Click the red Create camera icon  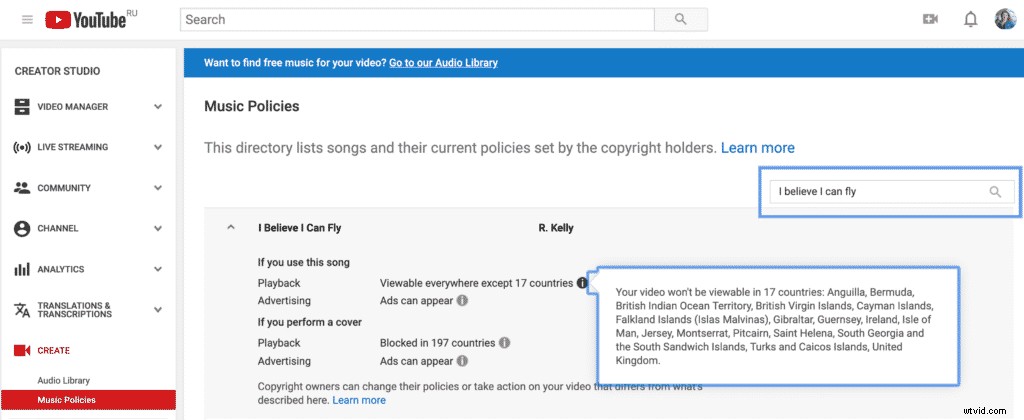pos(22,351)
